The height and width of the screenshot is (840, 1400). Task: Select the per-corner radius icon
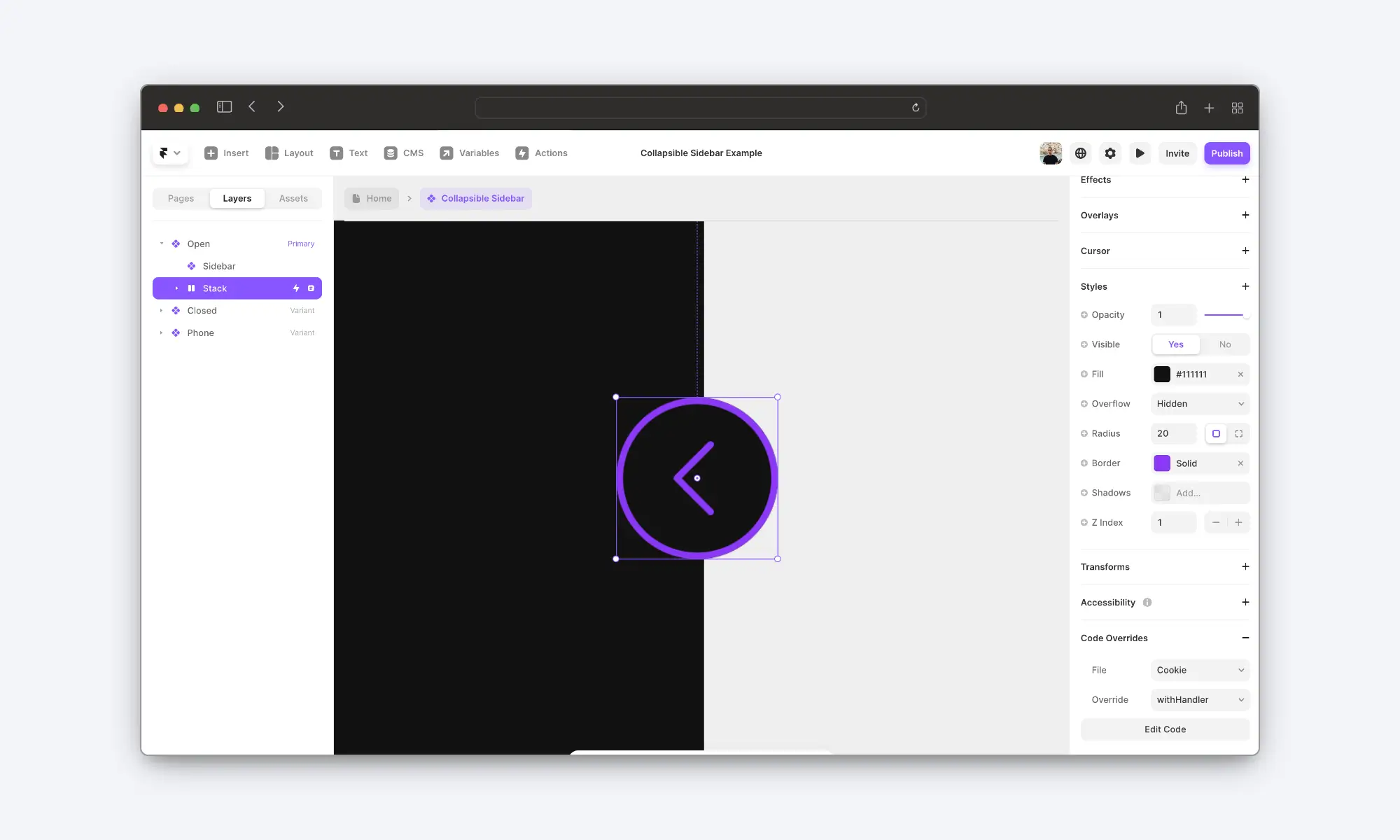point(1238,434)
